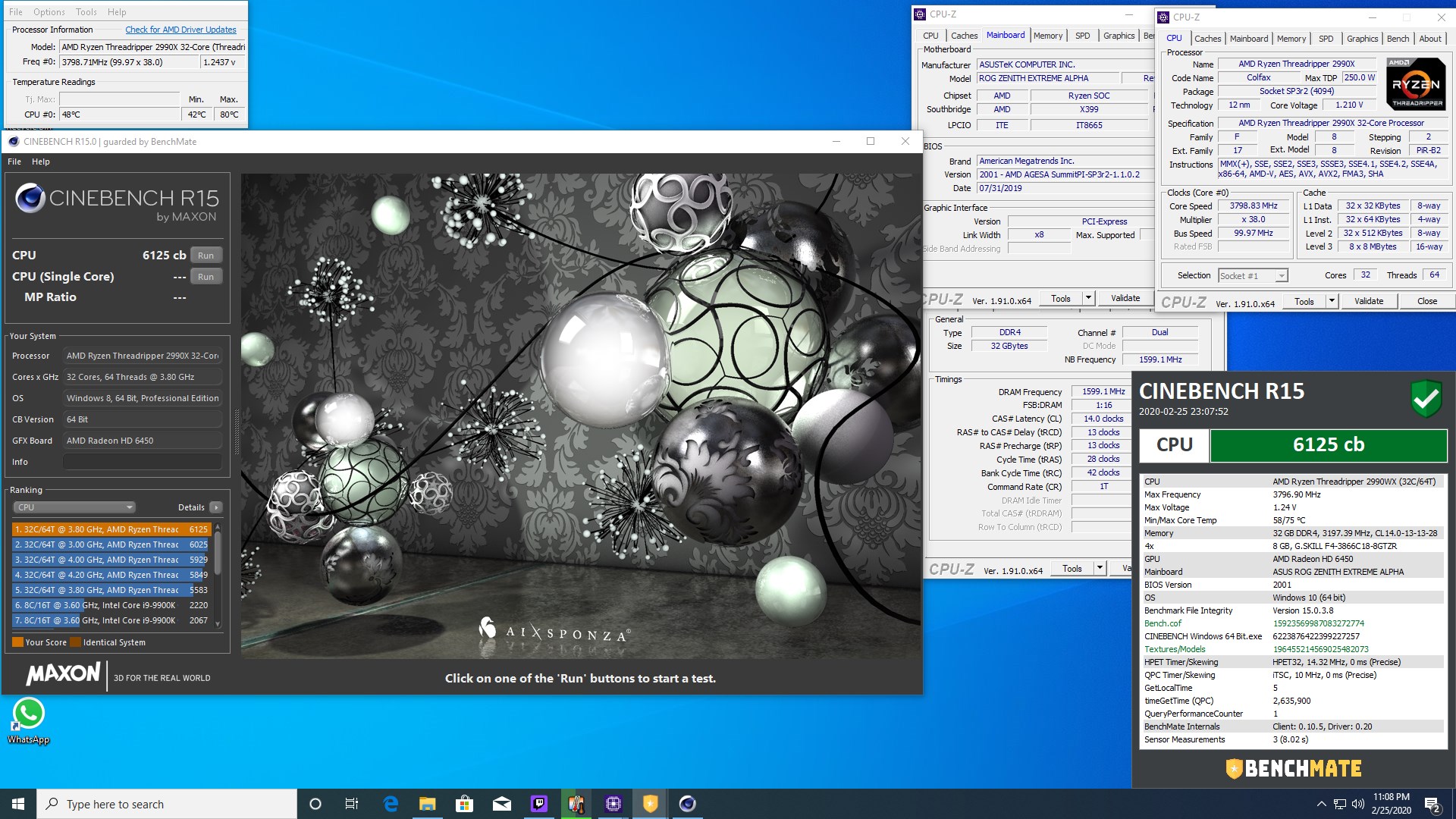
Task: Click the MAXON logo in Cinebench
Action: [64, 673]
